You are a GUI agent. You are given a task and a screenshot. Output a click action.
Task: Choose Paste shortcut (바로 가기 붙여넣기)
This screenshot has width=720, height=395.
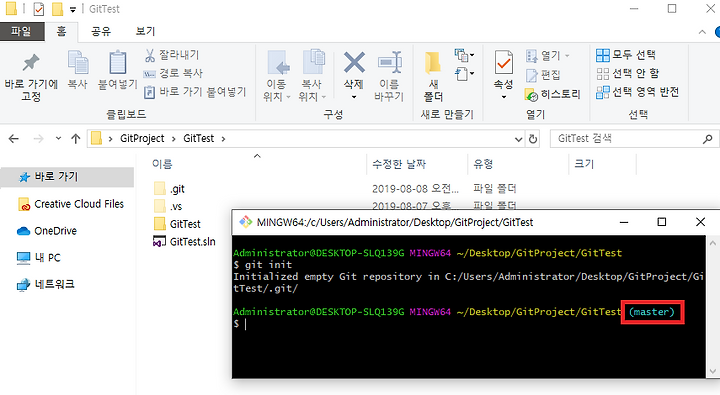pos(195,92)
